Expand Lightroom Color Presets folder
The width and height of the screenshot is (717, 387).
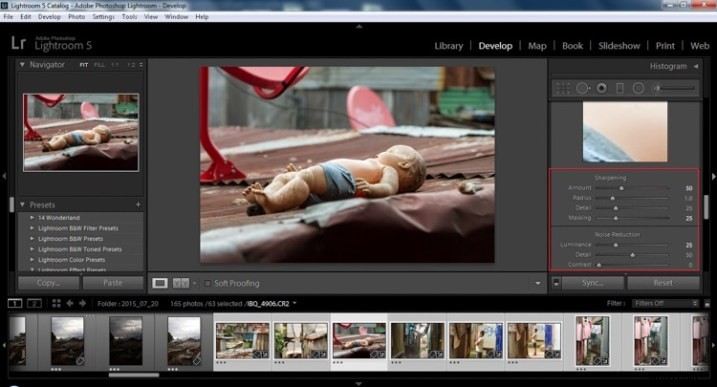tap(32, 260)
